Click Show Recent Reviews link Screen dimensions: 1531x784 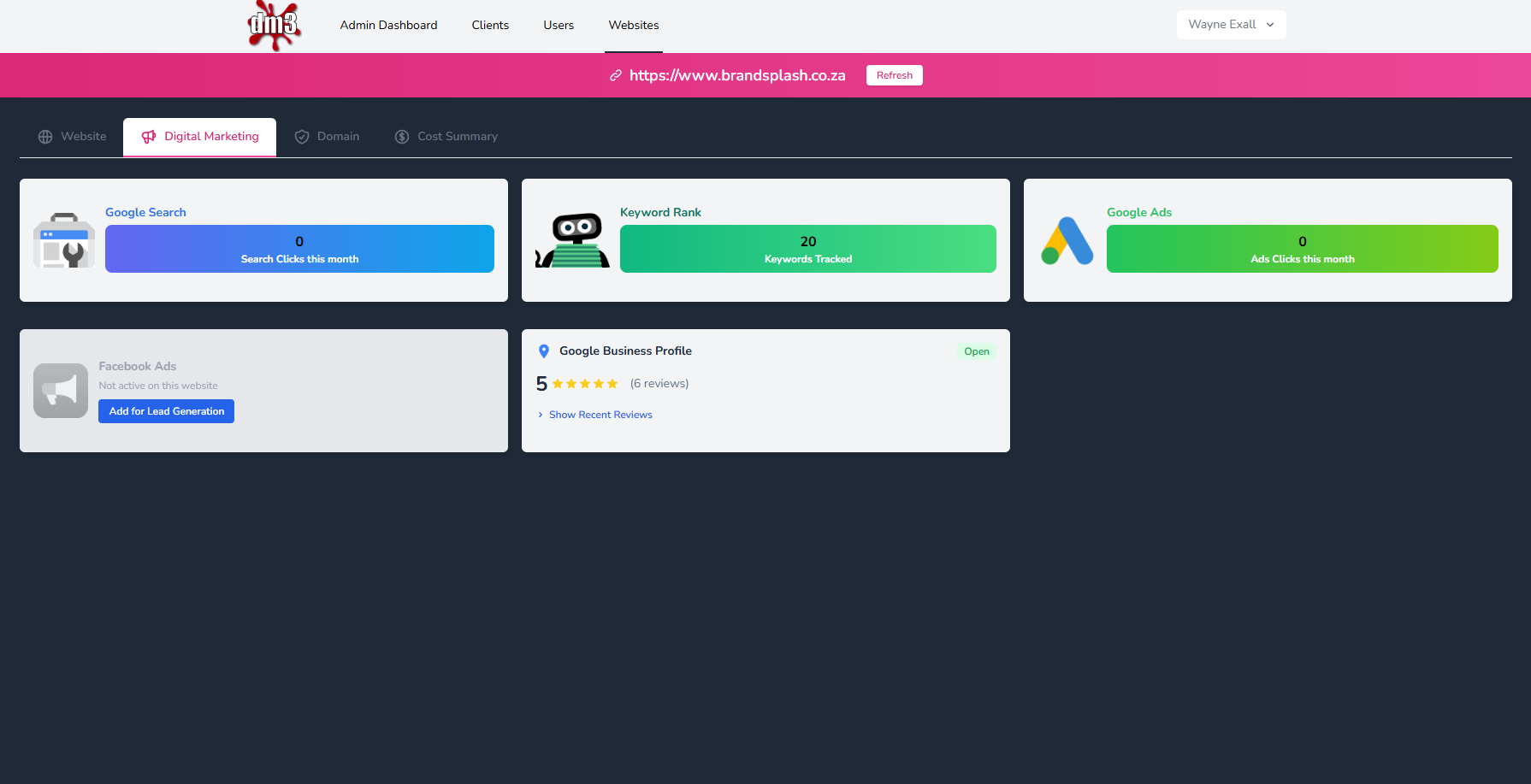tap(600, 415)
